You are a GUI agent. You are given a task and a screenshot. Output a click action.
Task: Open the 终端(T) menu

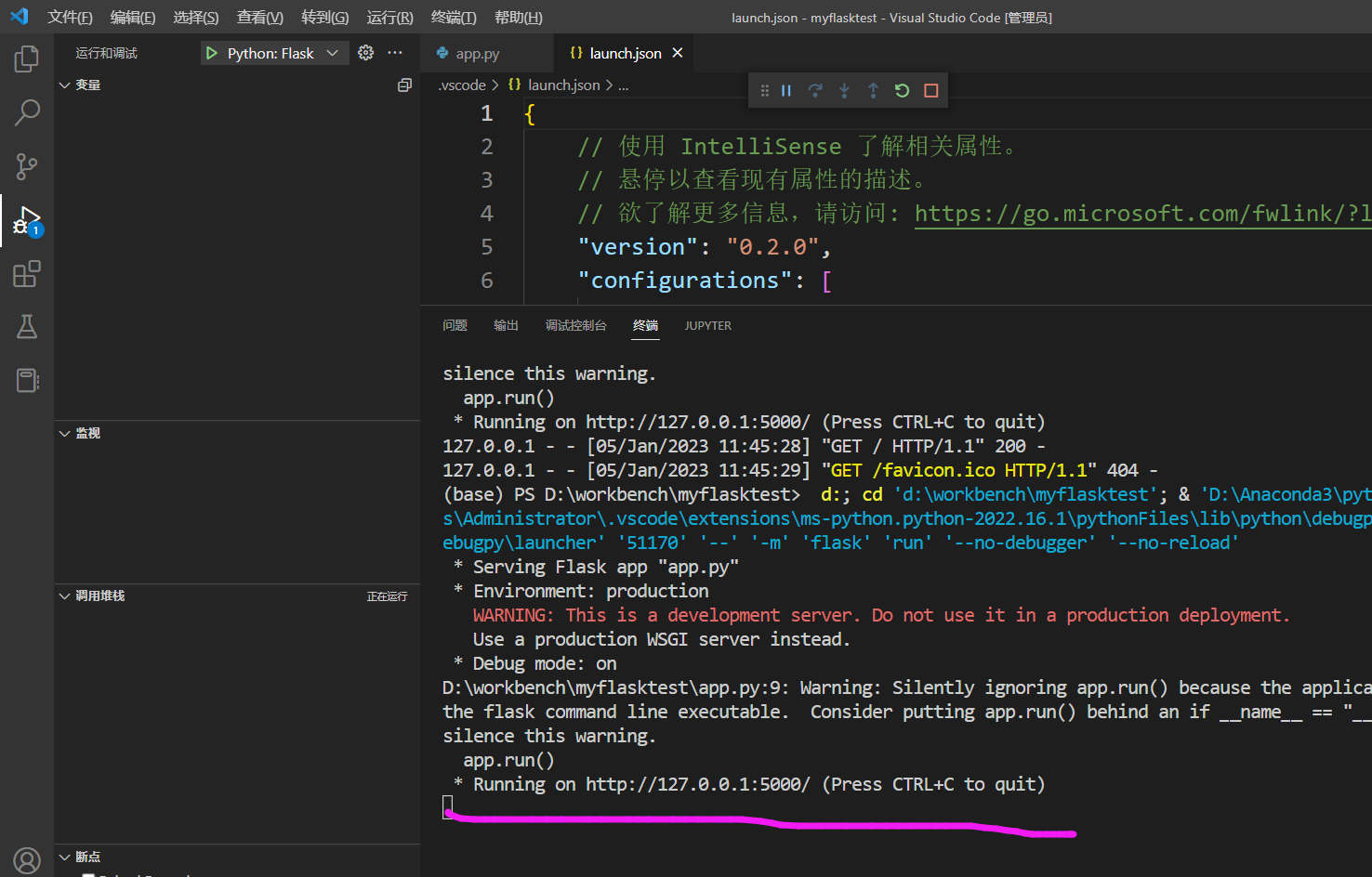(x=454, y=18)
